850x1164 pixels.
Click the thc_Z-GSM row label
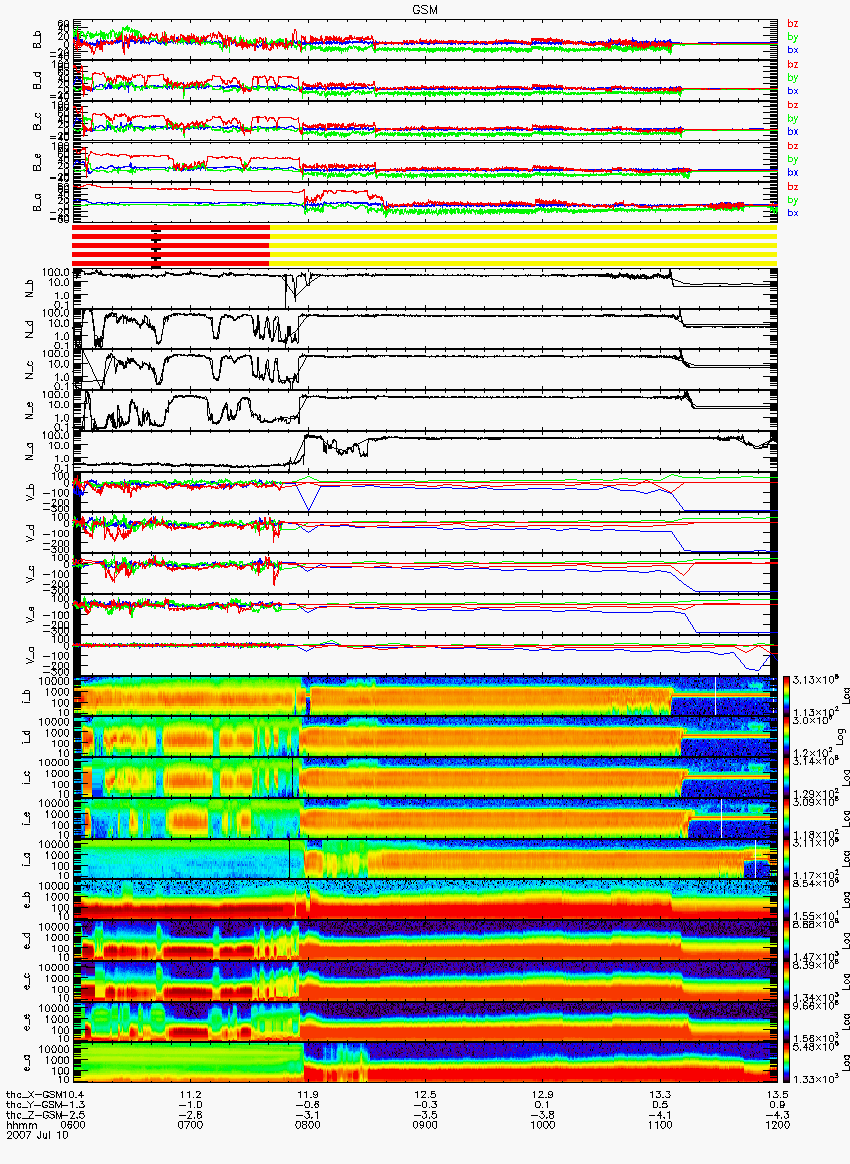tap(33, 1115)
